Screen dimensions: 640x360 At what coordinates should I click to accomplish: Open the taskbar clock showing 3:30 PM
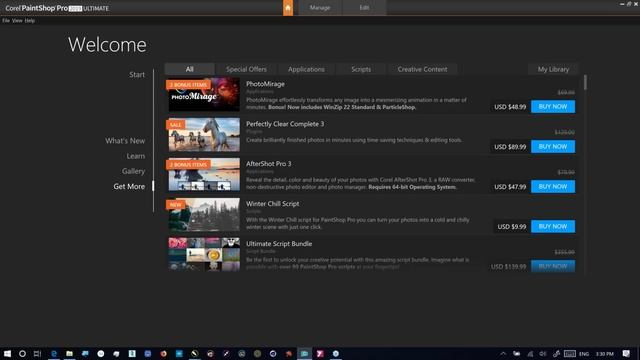[604, 354]
